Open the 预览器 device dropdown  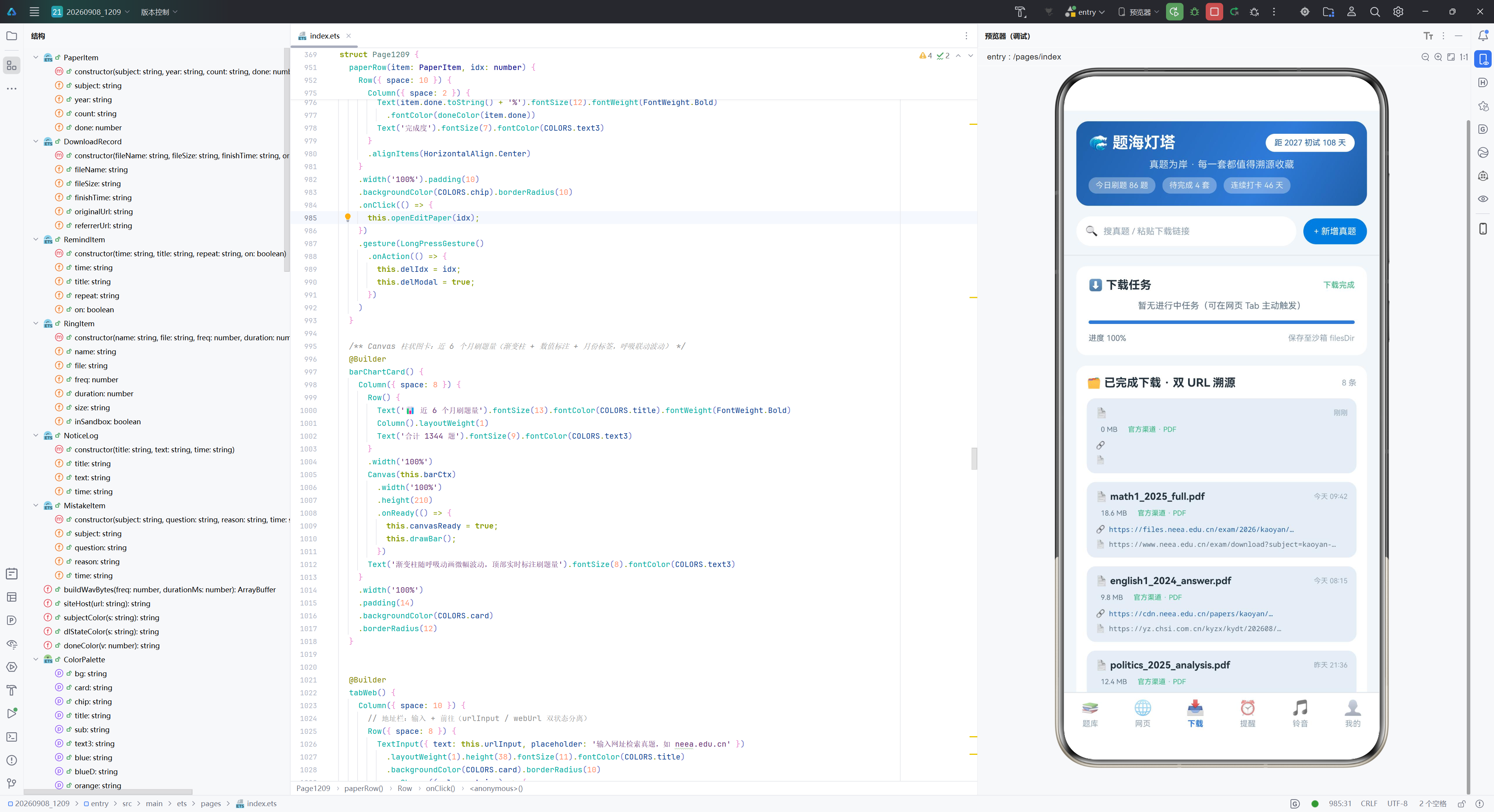coord(1139,12)
